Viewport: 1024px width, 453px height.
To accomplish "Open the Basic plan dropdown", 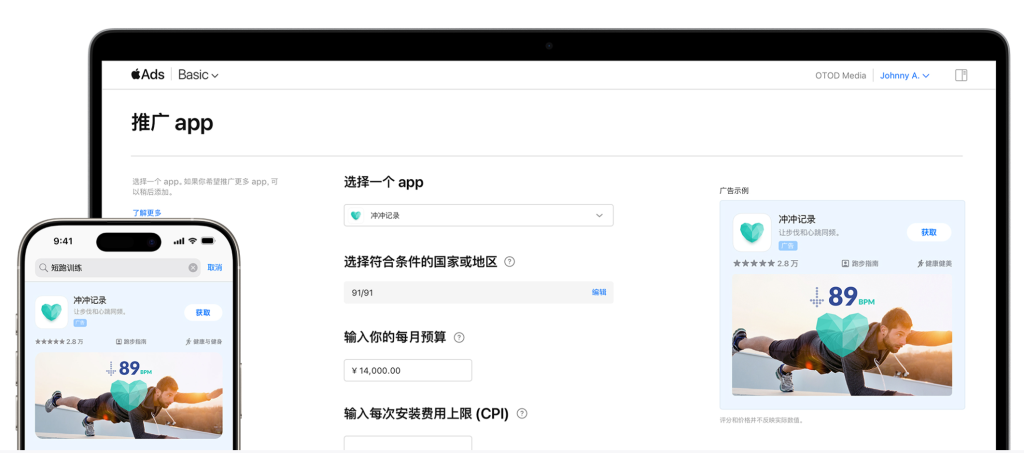I will (x=198, y=75).
